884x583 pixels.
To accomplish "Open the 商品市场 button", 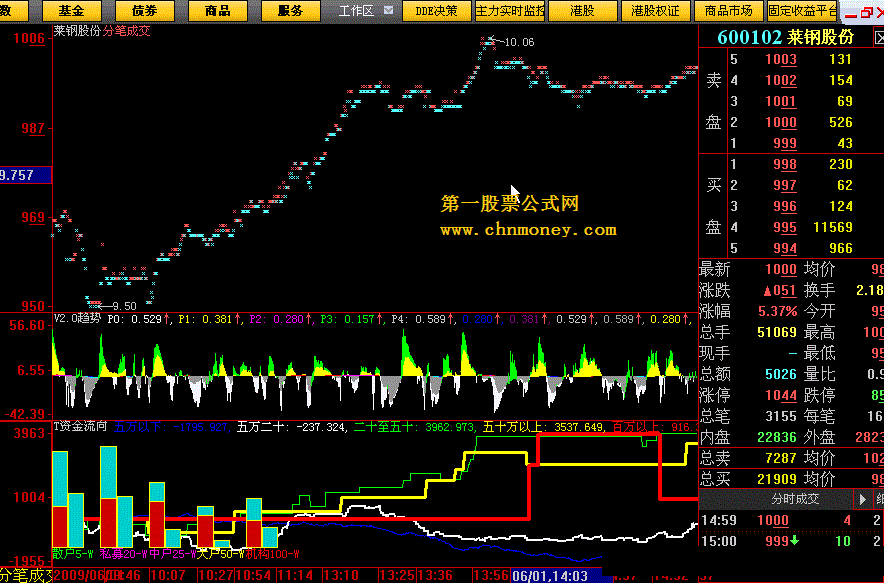I will [728, 11].
